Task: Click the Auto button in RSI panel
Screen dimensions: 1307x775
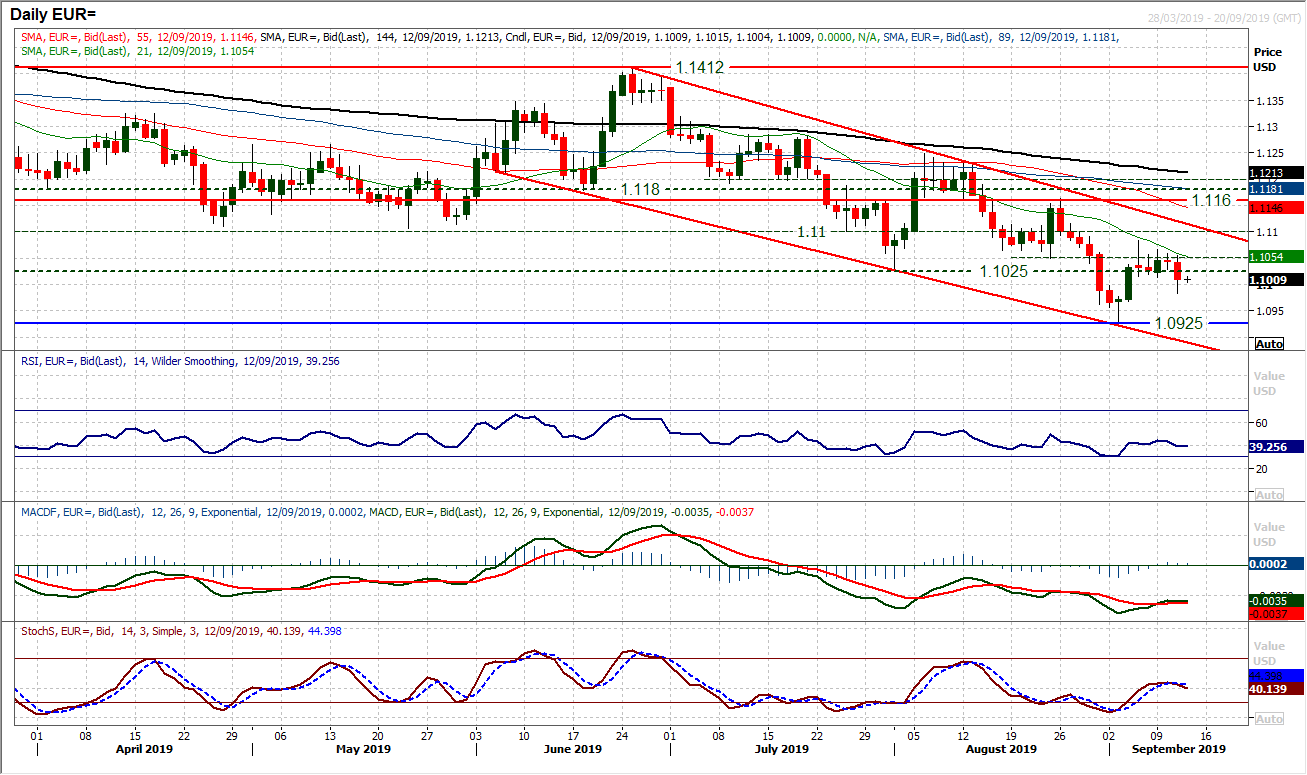Action: 1269,495
